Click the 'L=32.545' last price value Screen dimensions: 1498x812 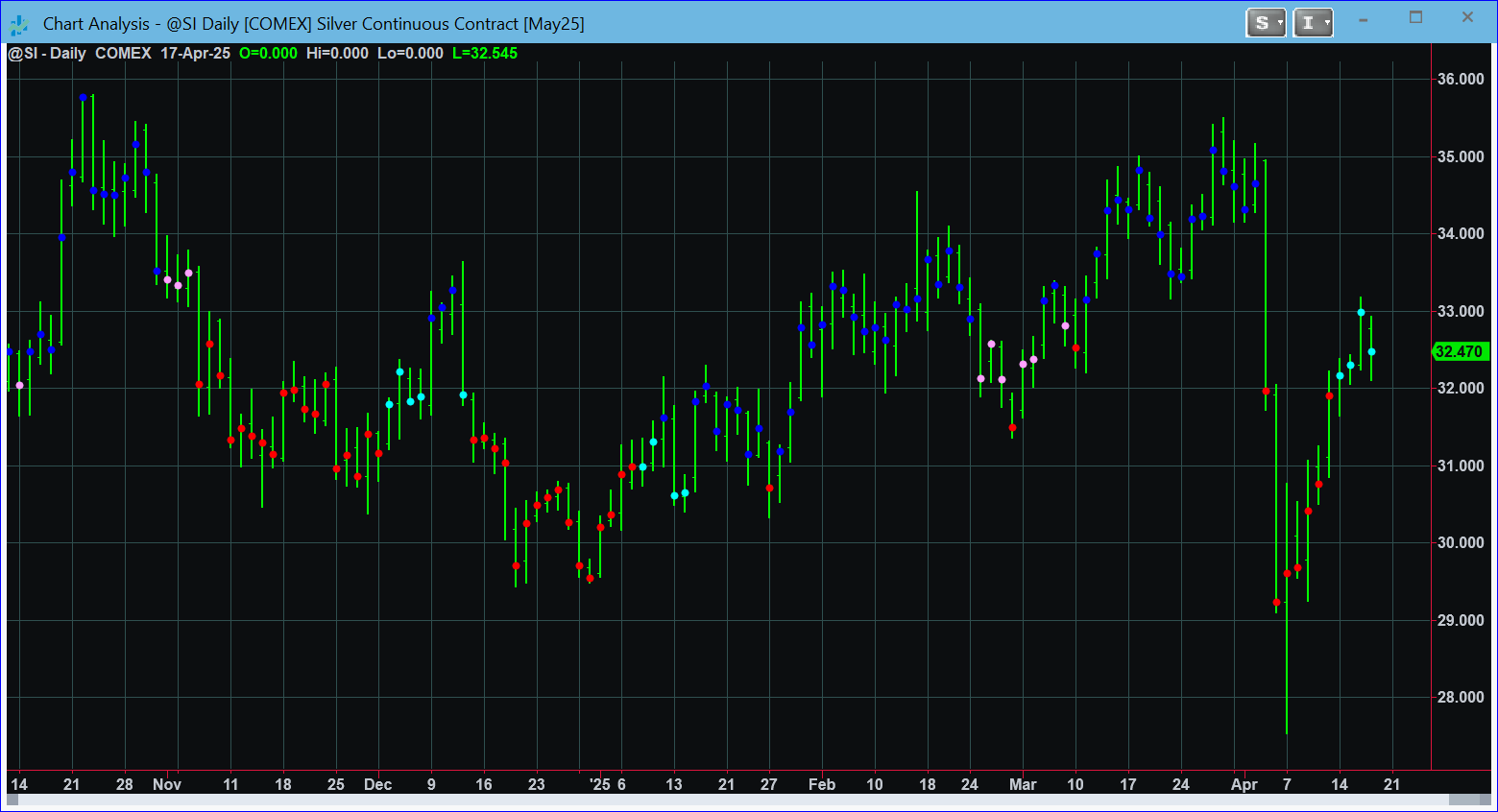pyautogui.click(x=485, y=53)
